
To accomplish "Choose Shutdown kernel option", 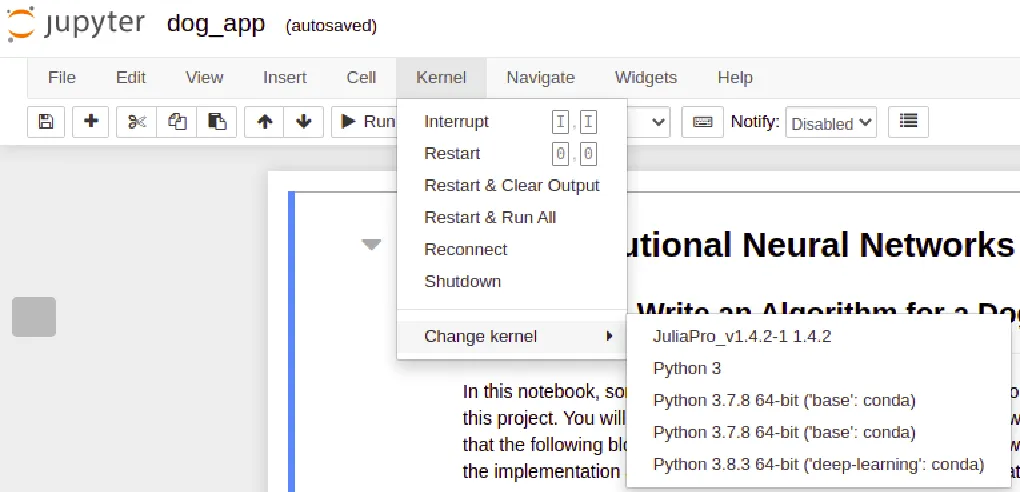I will click(512, 281).
